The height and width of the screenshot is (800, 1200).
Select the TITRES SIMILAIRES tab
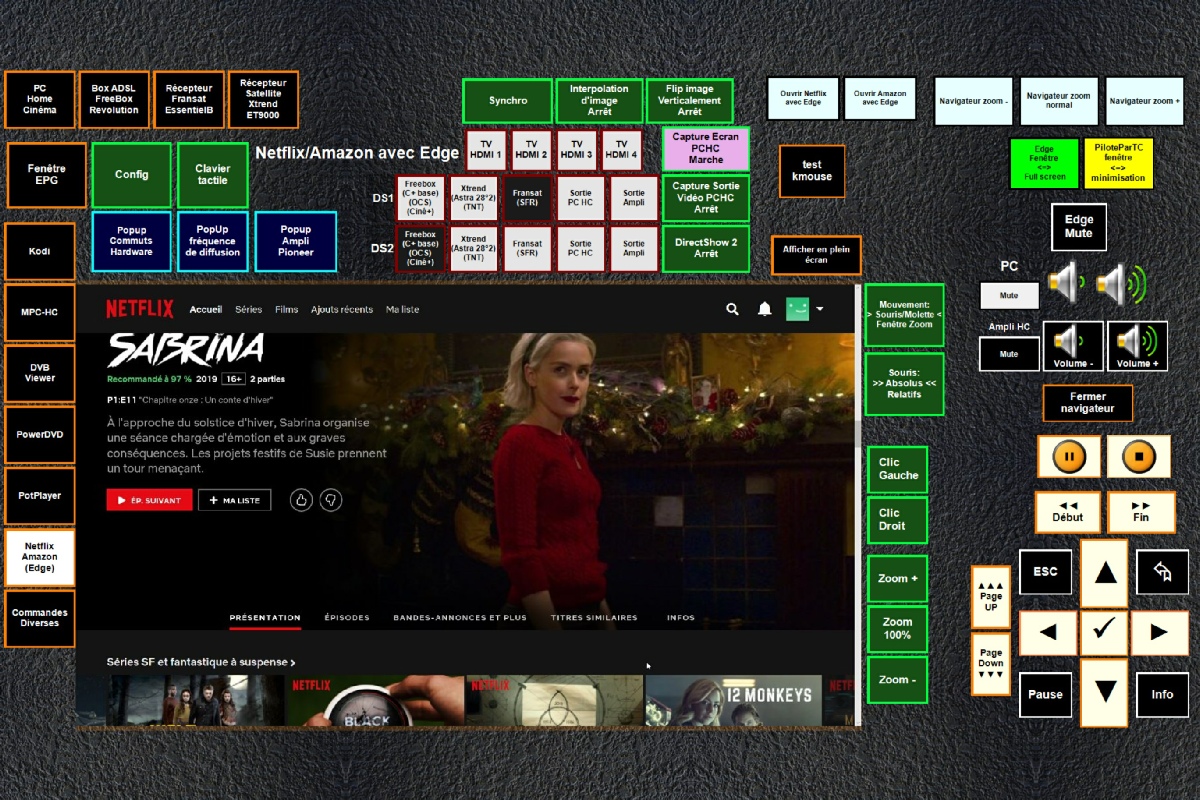[x=594, y=618]
